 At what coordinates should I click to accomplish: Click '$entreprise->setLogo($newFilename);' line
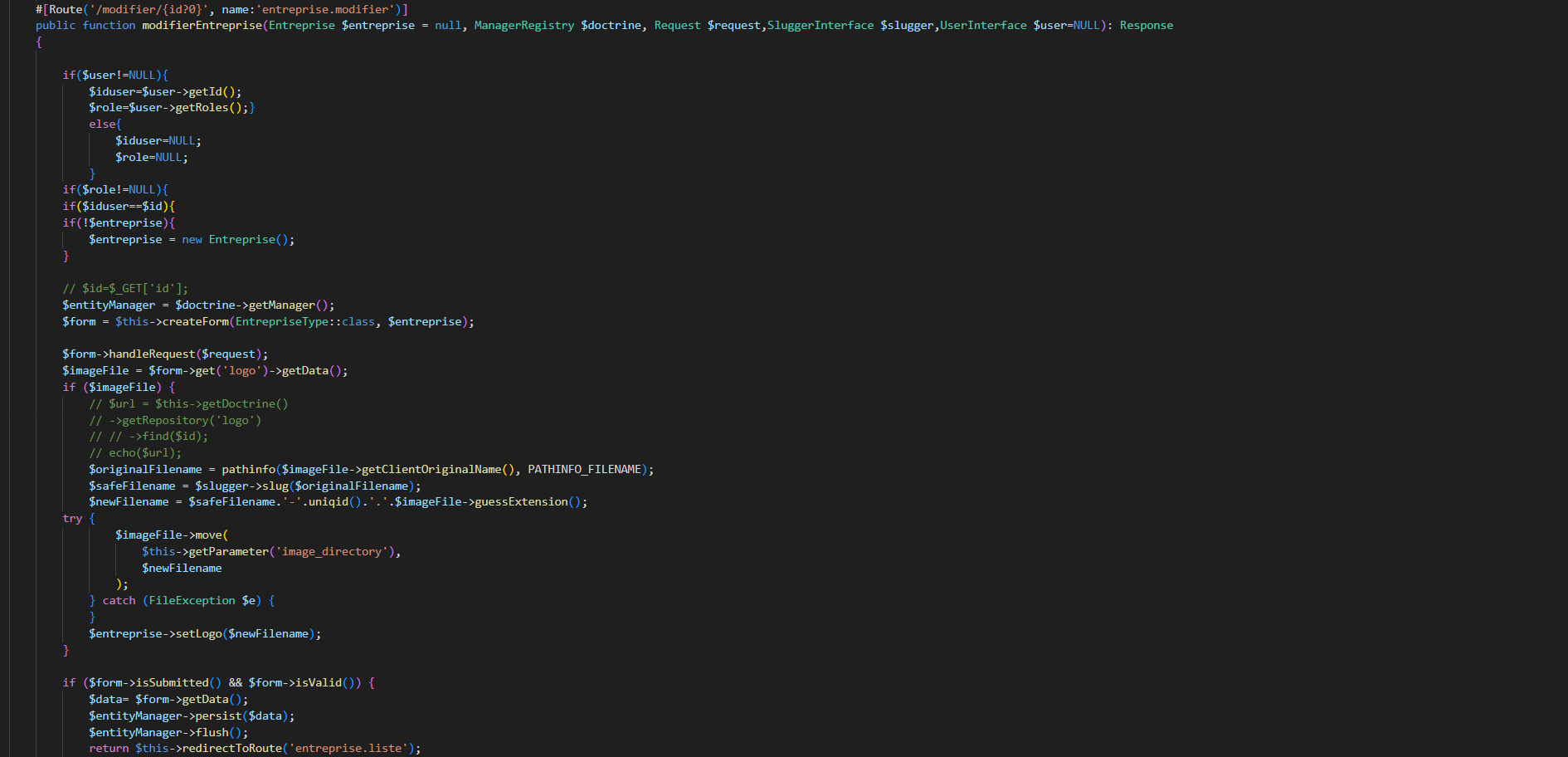[x=205, y=634]
